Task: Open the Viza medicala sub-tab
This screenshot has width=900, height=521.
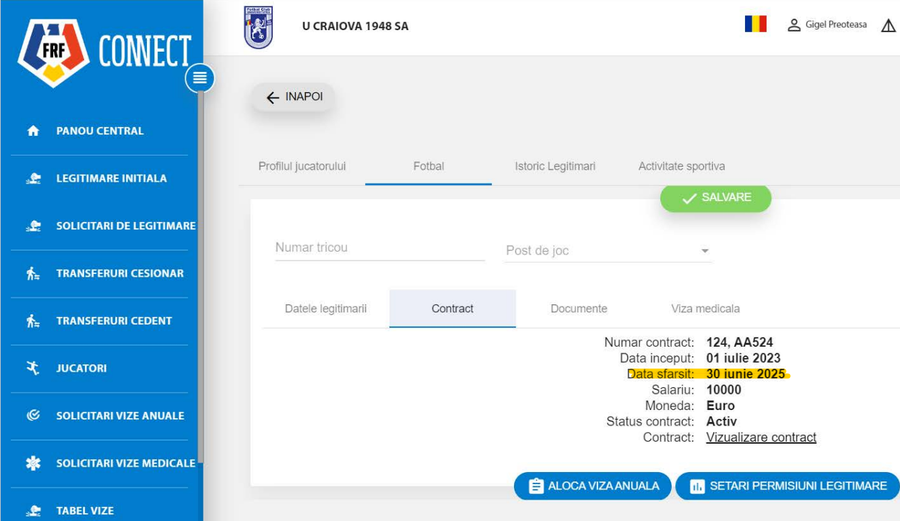Action: coord(705,309)
